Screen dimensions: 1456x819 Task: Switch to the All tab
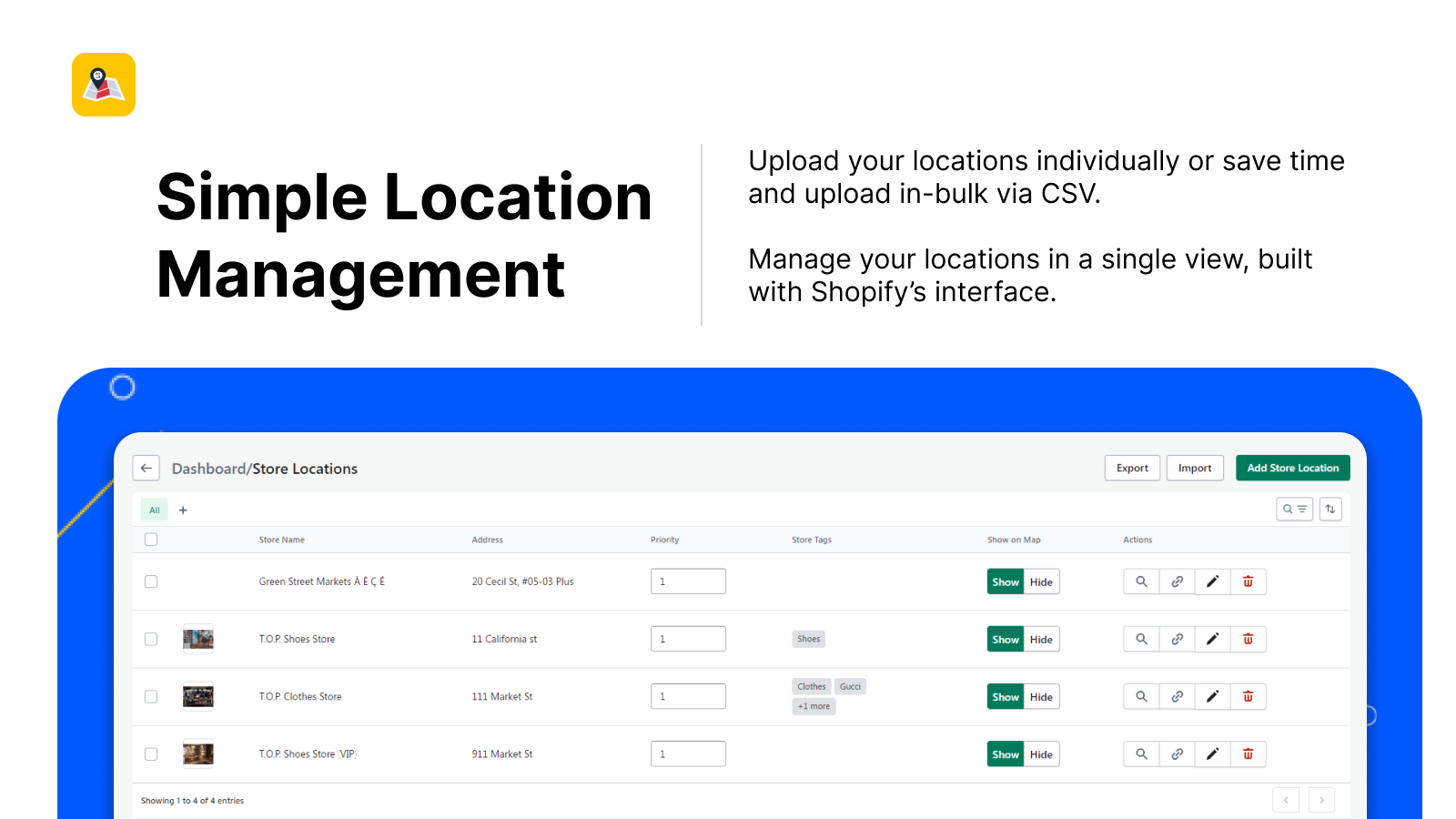(155, 510)
